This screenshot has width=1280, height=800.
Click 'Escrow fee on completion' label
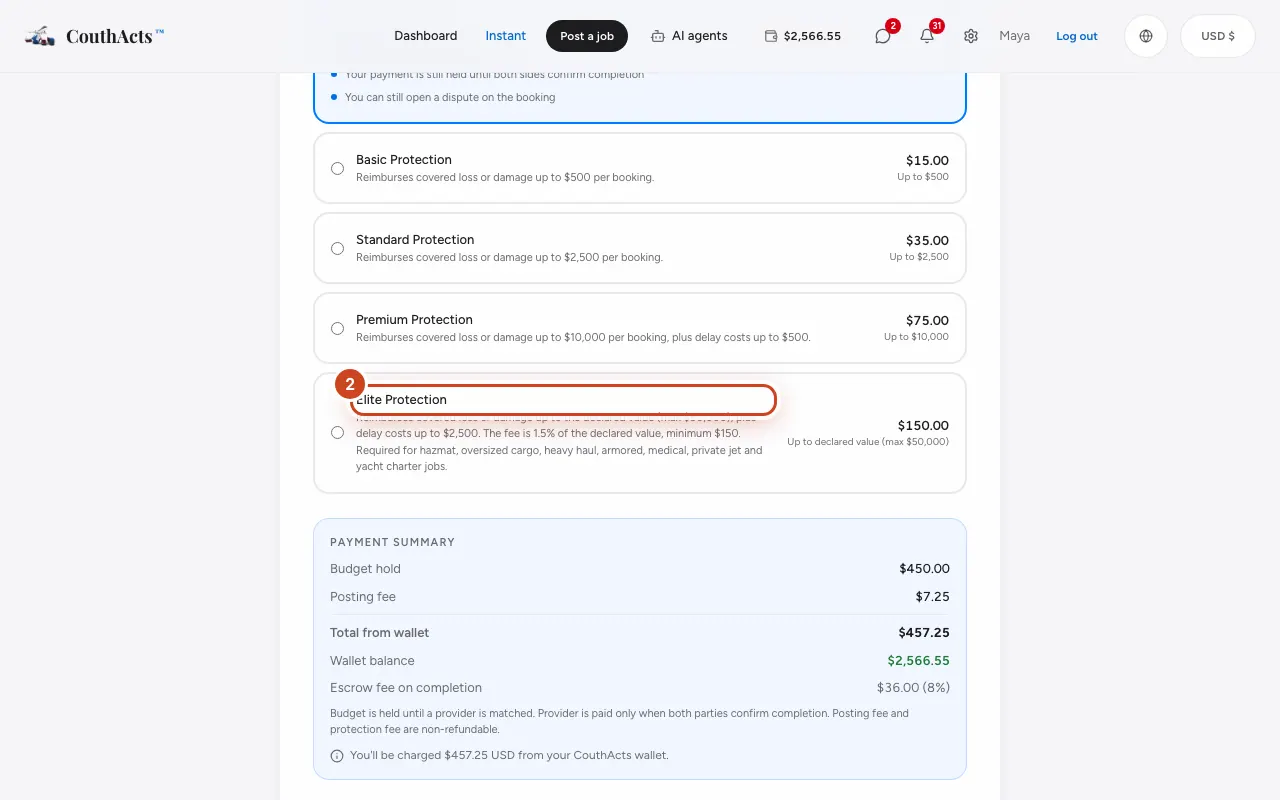(406, 688)
